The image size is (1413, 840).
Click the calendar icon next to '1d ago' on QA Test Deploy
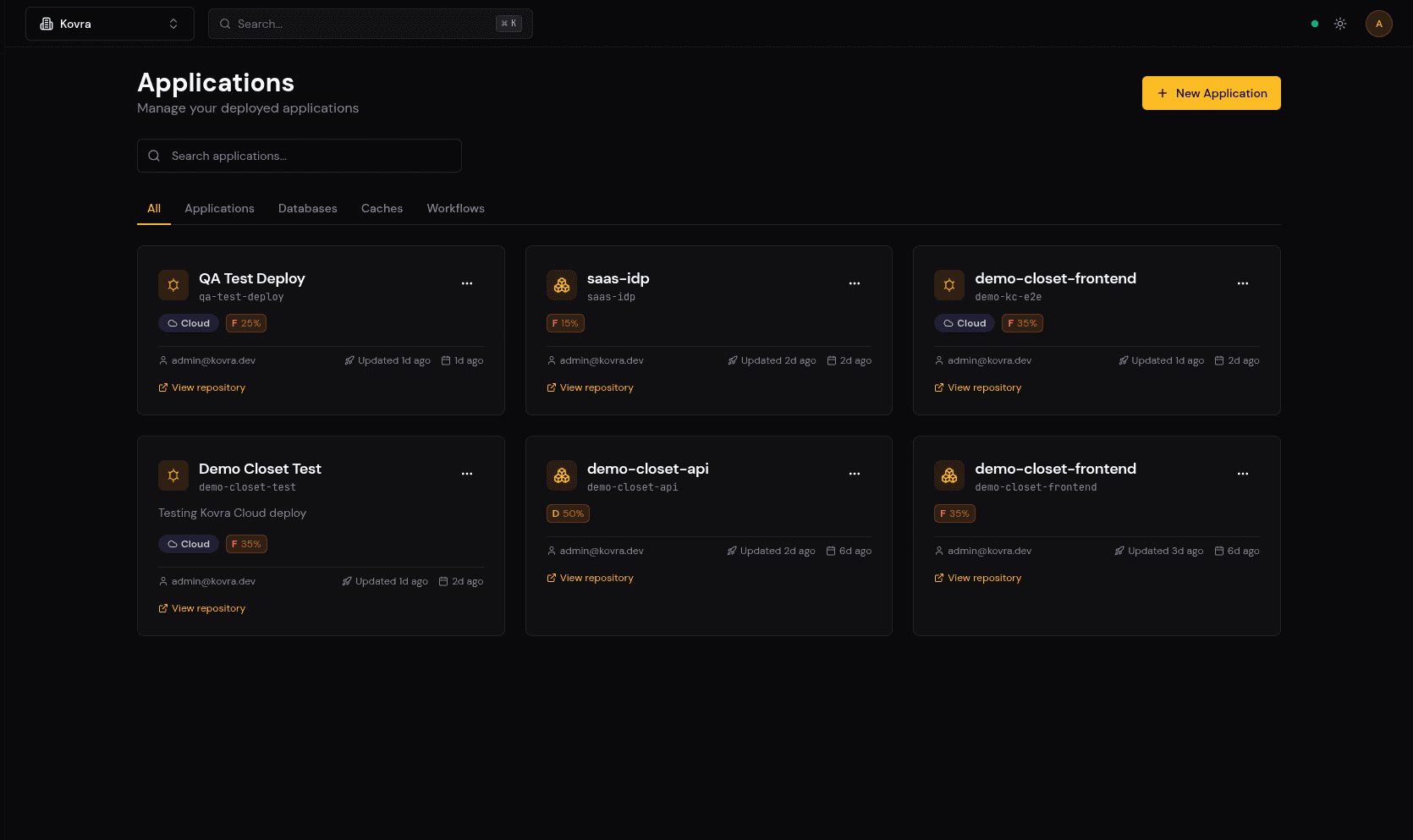(x=446, y=360)
